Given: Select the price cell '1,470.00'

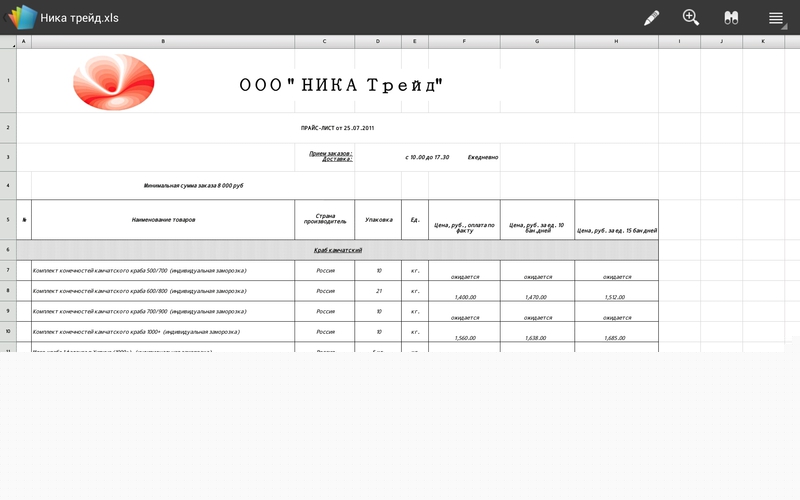Looking at the screenshot, I should tap(537, 291).
